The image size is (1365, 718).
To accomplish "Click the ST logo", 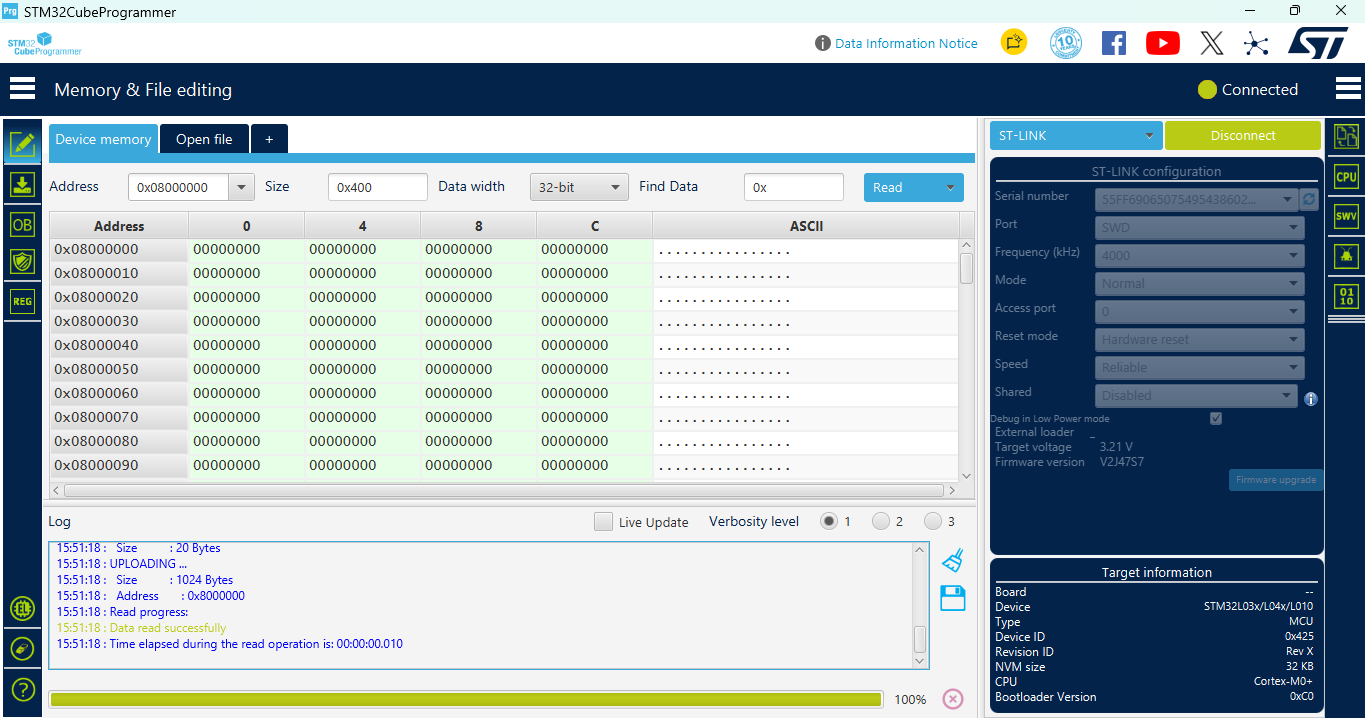I will [x=1318, y=43].
